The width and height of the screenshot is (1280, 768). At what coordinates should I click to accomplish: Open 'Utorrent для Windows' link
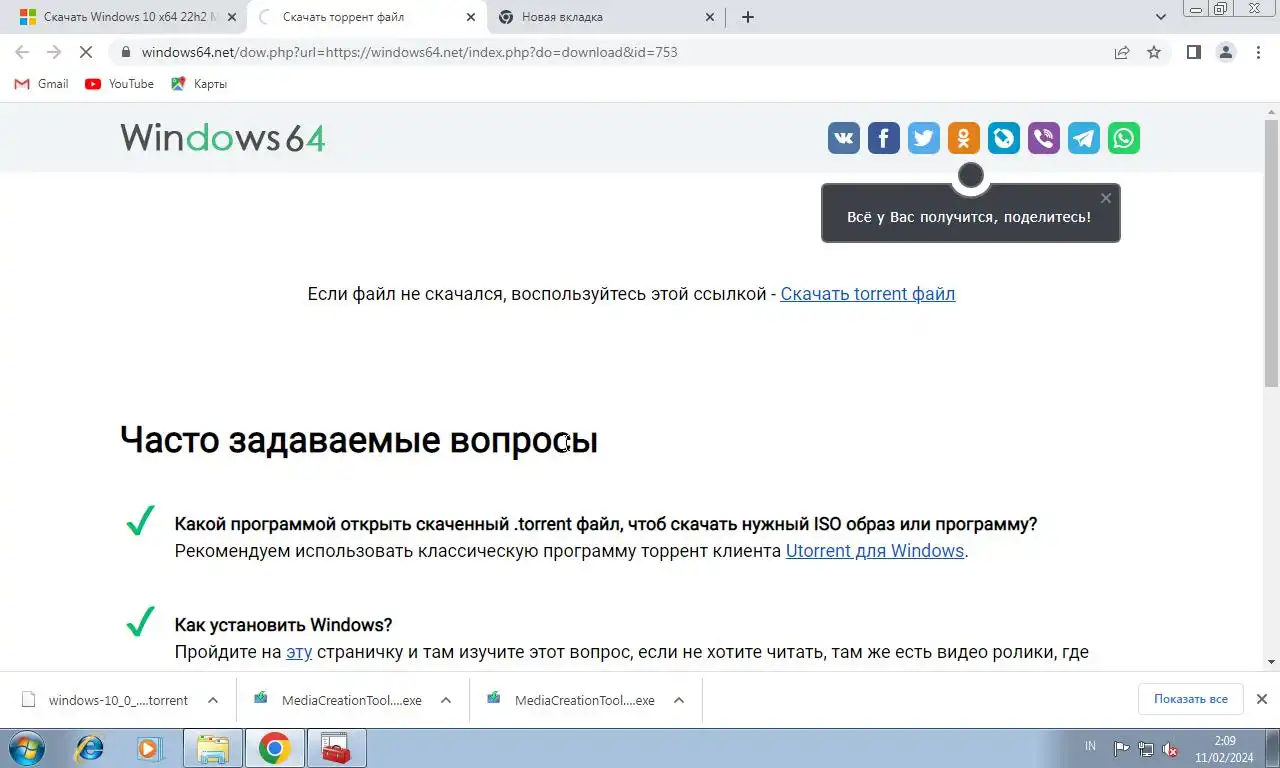pos(875,551)
